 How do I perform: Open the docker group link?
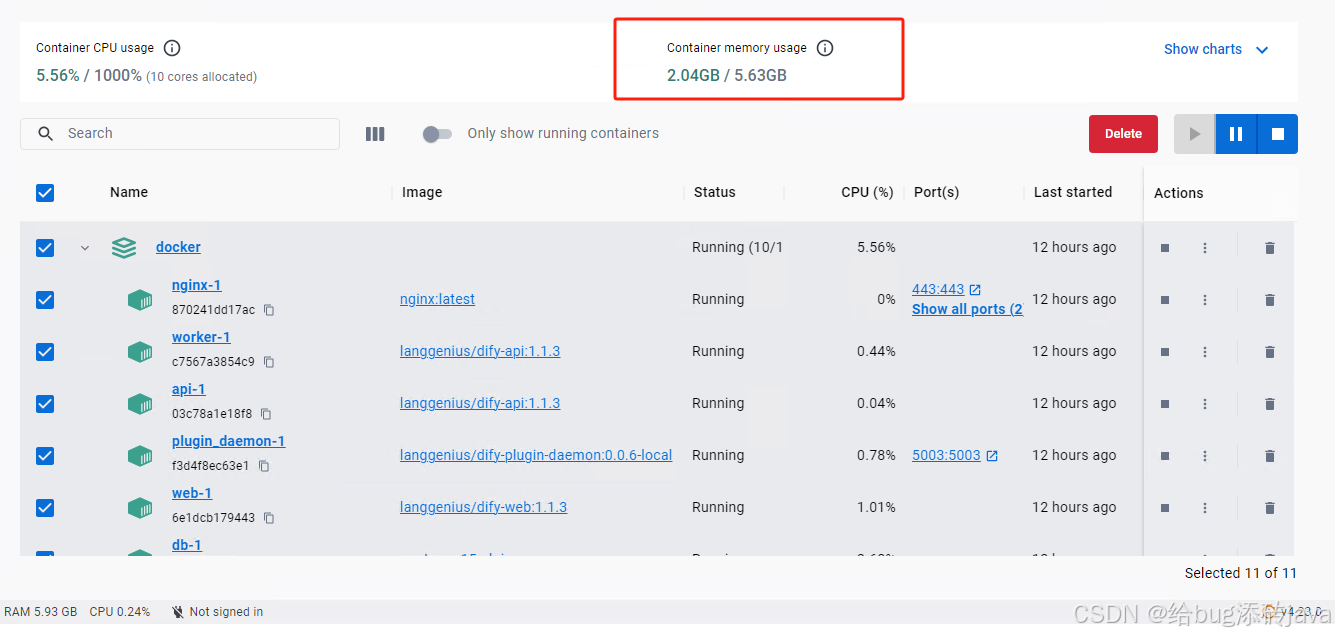178,247
